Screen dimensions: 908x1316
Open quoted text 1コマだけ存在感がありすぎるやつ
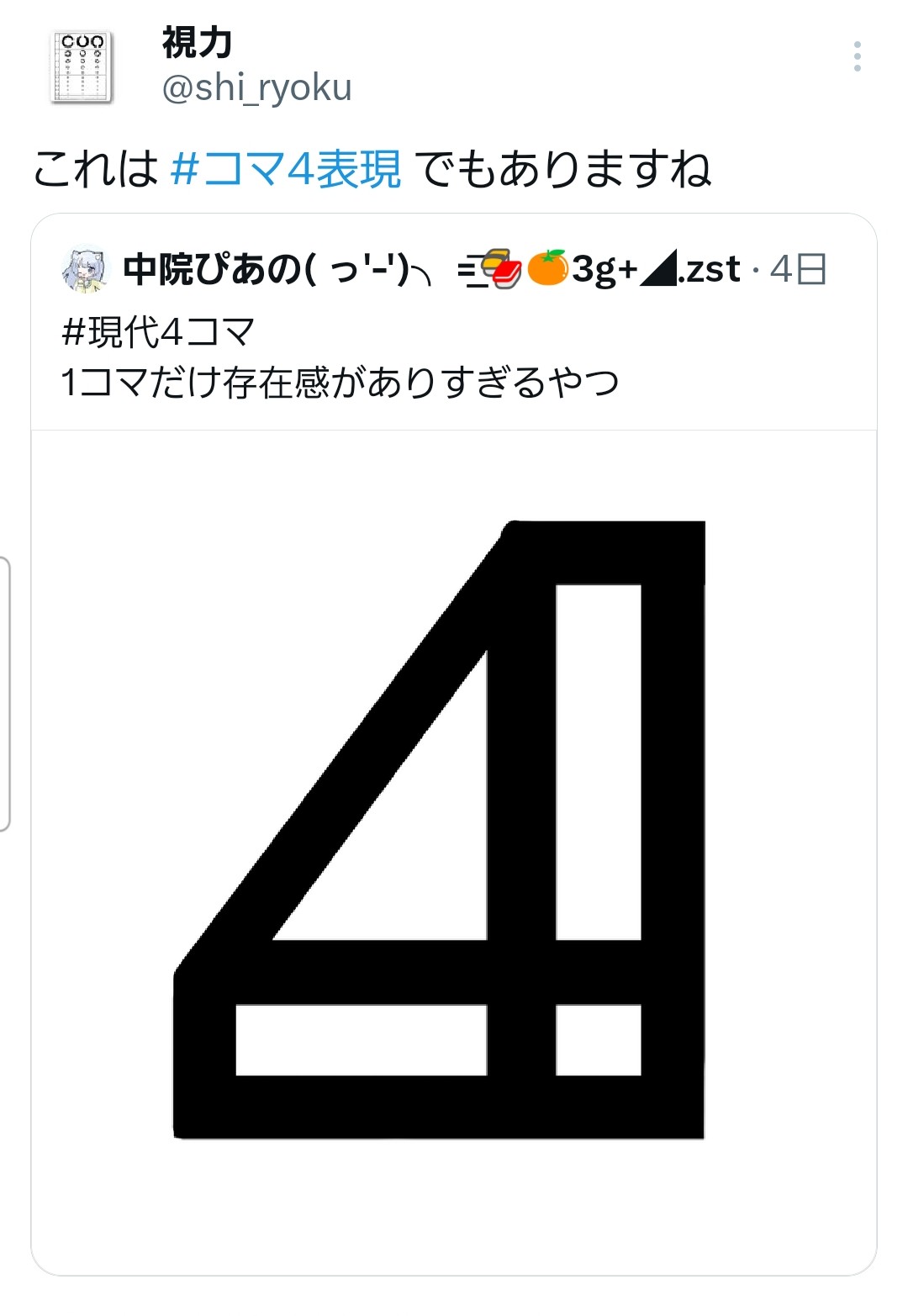(x=340, y=383)
